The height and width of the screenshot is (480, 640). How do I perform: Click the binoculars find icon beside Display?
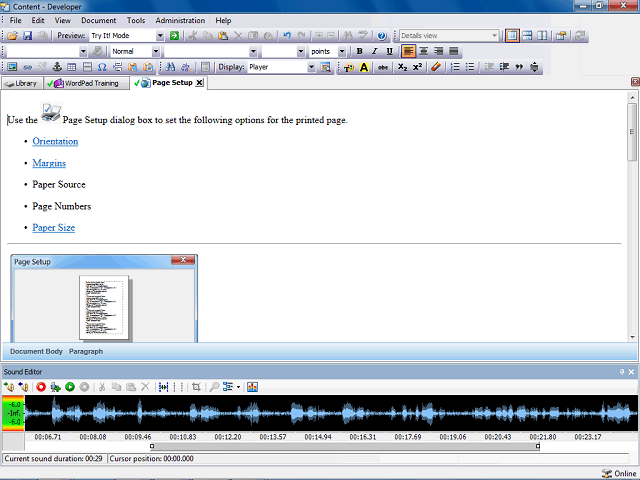pos(170,67)
